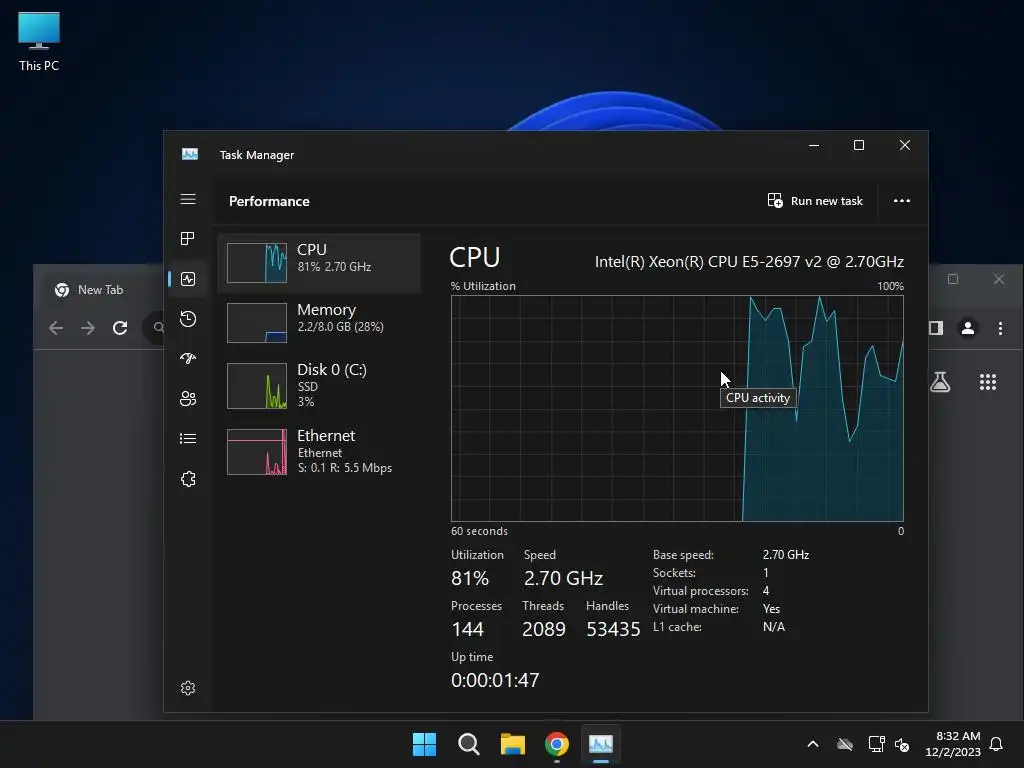Open Chrome's profile avatar icon
Image resolution: width=1024 pixels, height=768 pixels.
(968, 328)
